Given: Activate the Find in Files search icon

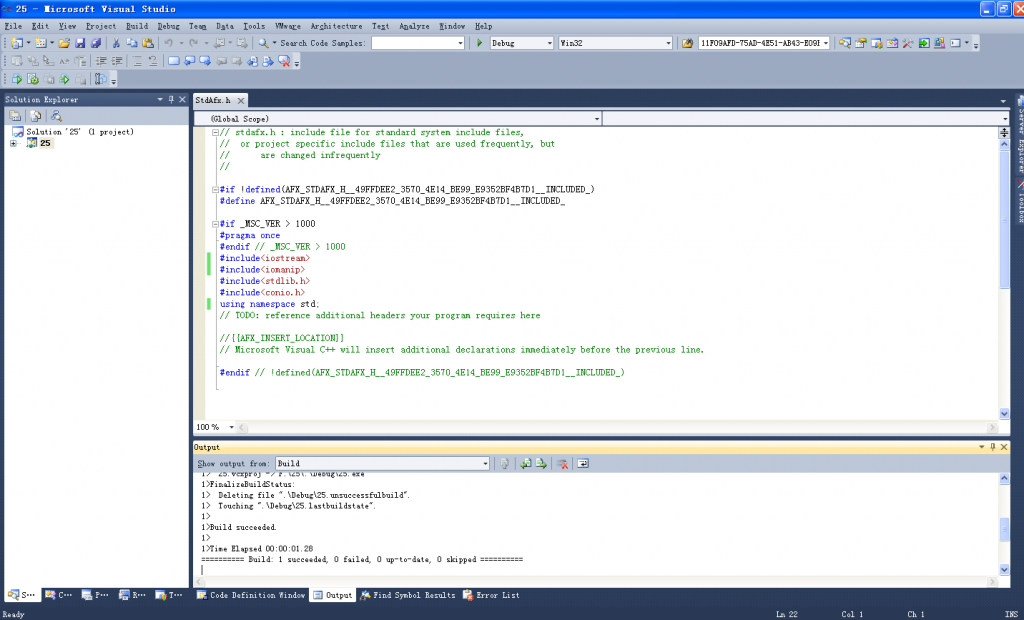Looking at the screenshot, I should (x=264, y=43).
